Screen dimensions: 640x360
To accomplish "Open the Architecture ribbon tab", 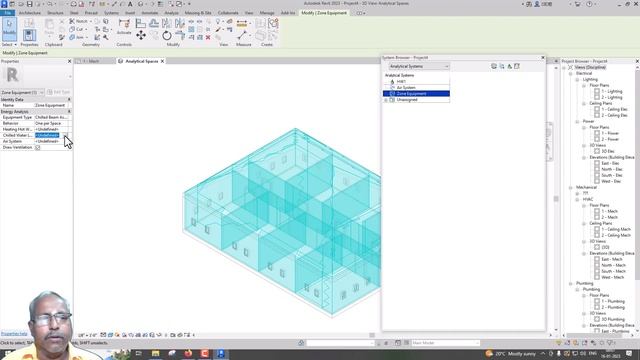I will [30, 13].
